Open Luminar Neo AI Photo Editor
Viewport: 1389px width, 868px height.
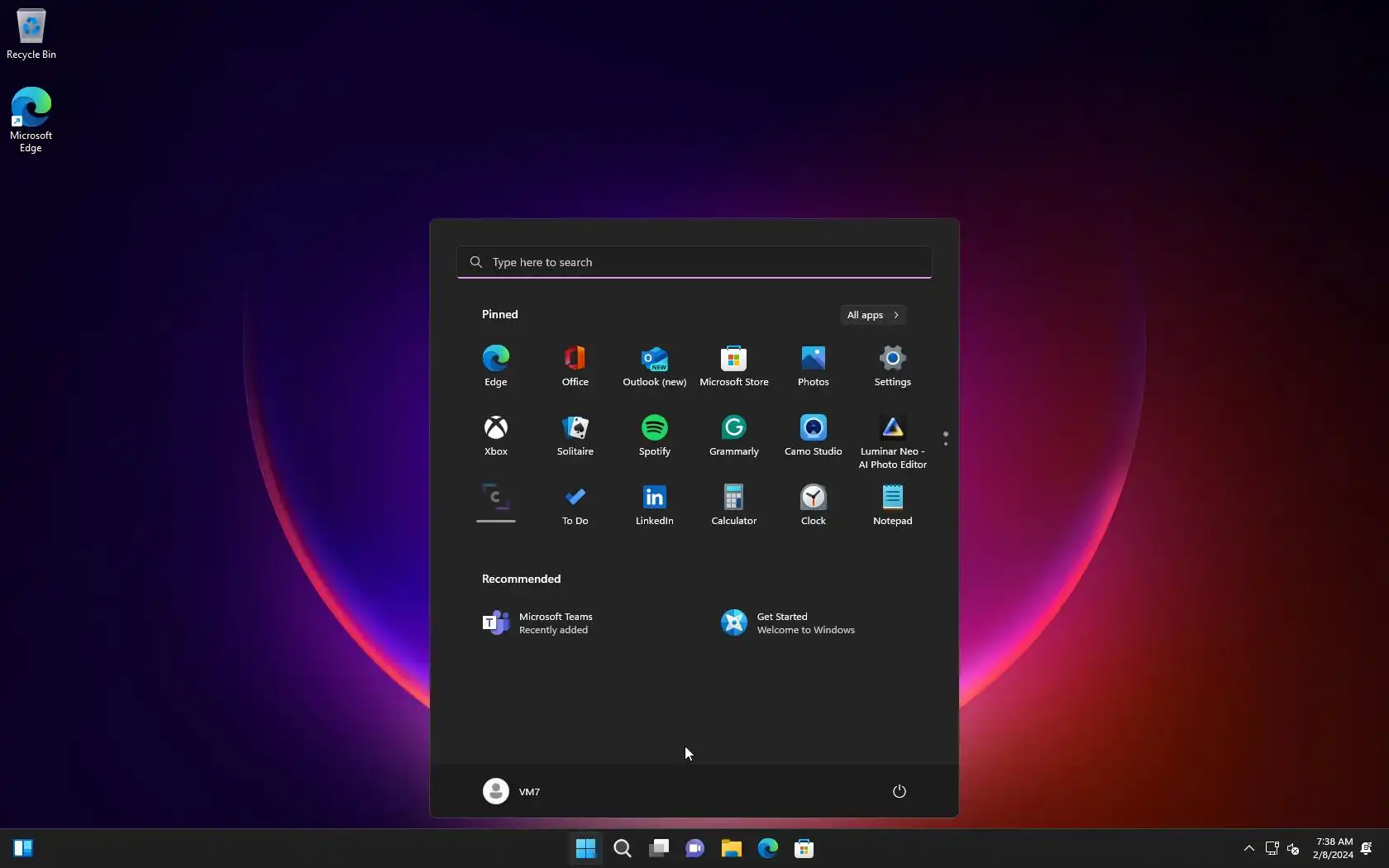893,441
